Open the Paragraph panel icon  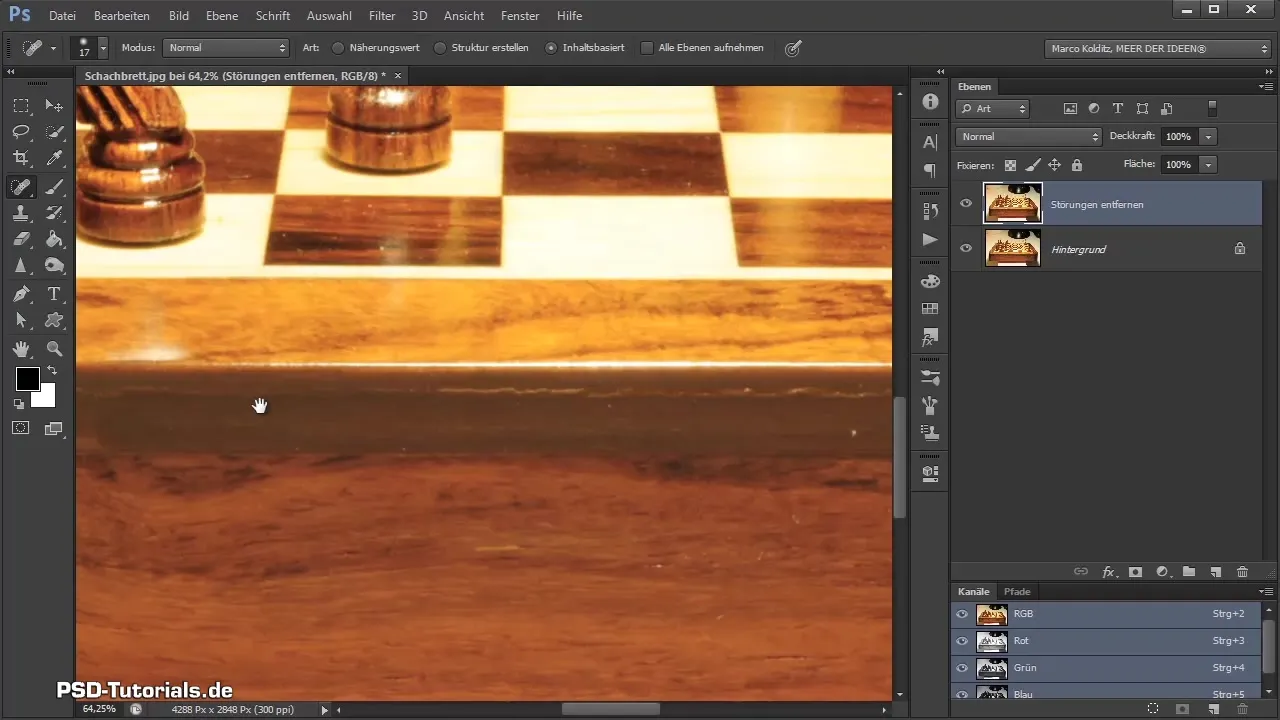[x=930, y=170]
